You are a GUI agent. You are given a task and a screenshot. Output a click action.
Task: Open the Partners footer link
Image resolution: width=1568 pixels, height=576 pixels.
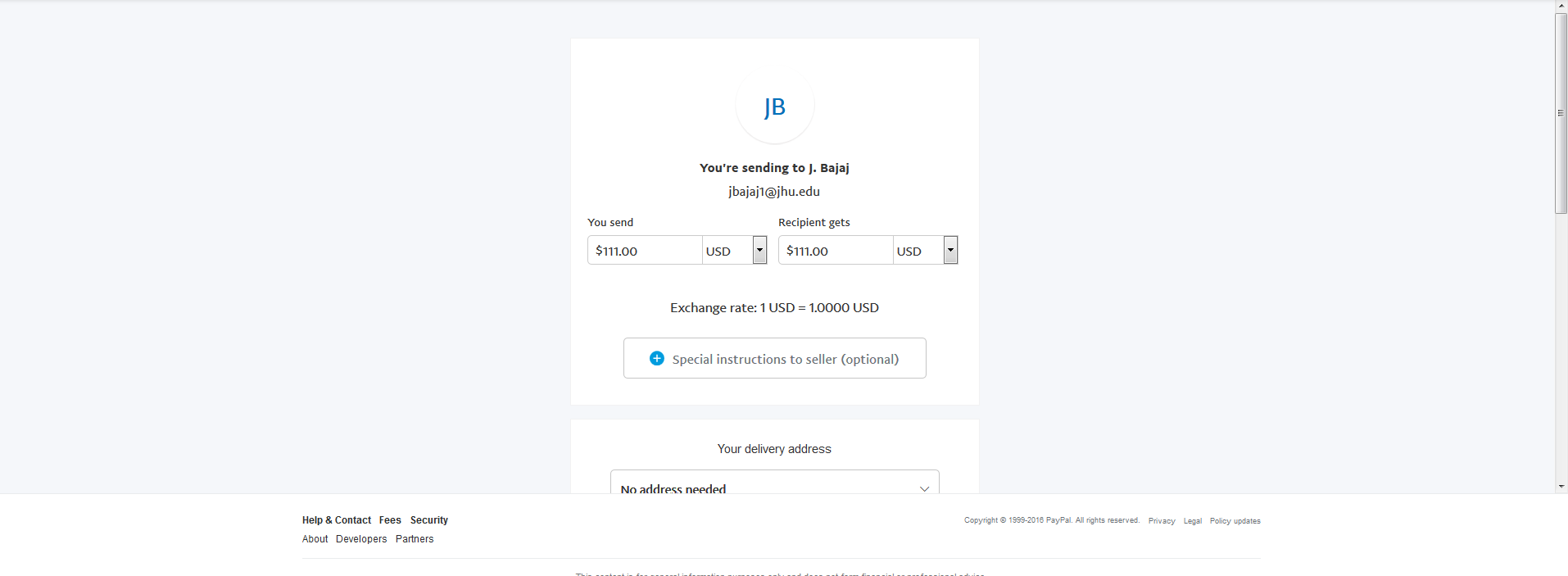tap(415, 539)
